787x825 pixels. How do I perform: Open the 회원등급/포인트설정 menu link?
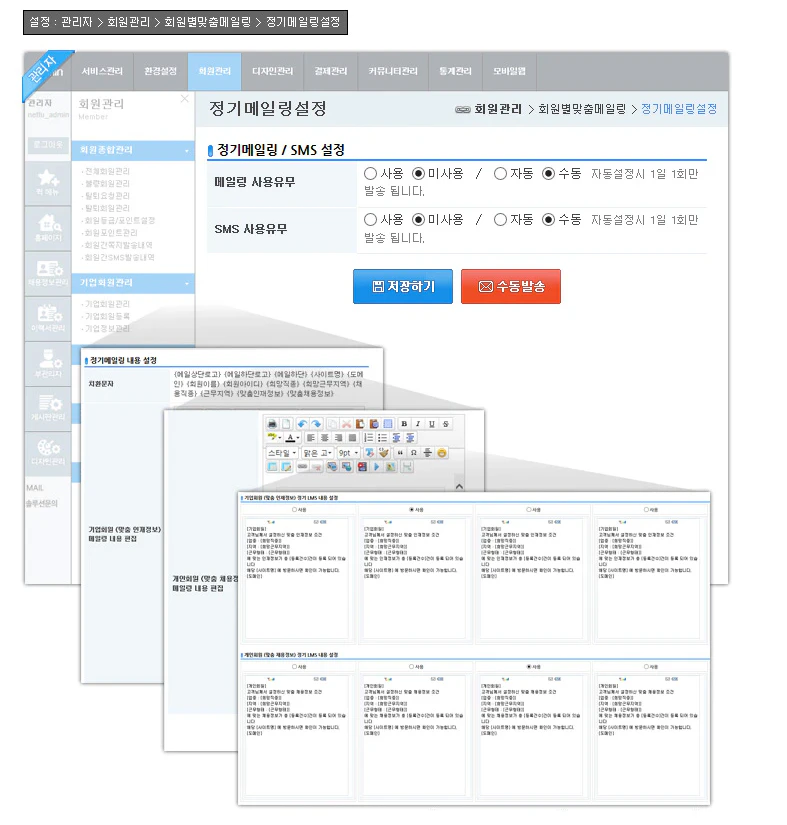[x=119, y=220]
